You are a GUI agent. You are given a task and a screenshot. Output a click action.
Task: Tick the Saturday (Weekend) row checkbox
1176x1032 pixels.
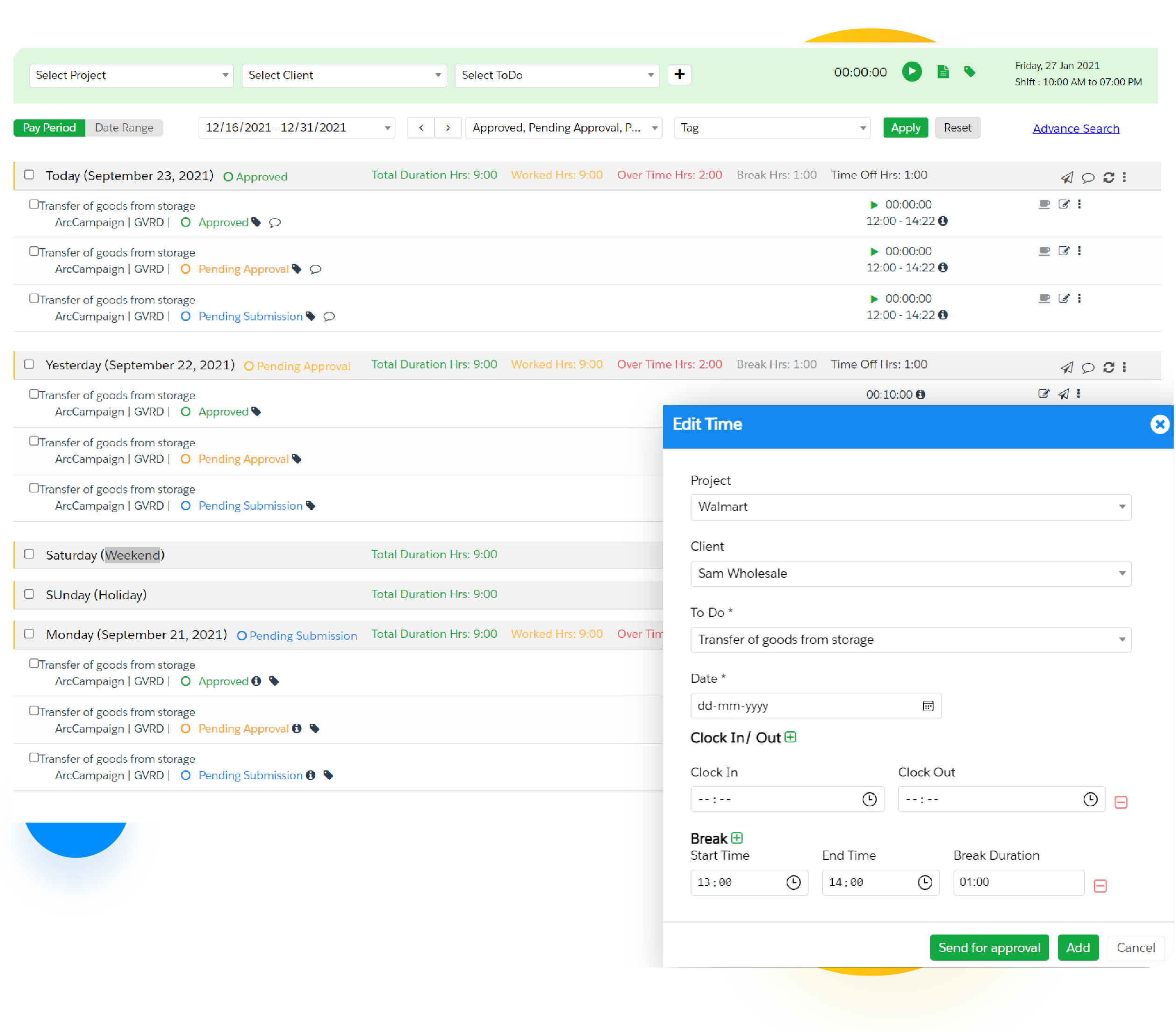click(x=29, y=554)
